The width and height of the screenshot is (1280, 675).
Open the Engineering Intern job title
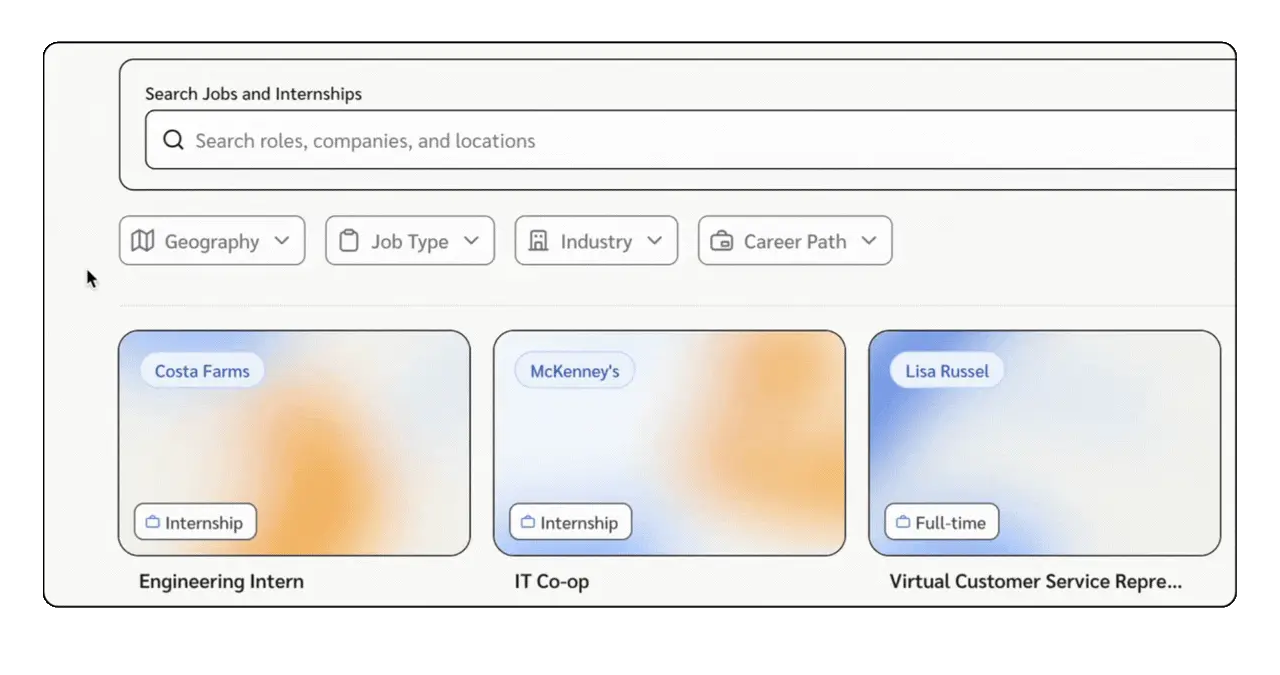click(x=221, y=581)
